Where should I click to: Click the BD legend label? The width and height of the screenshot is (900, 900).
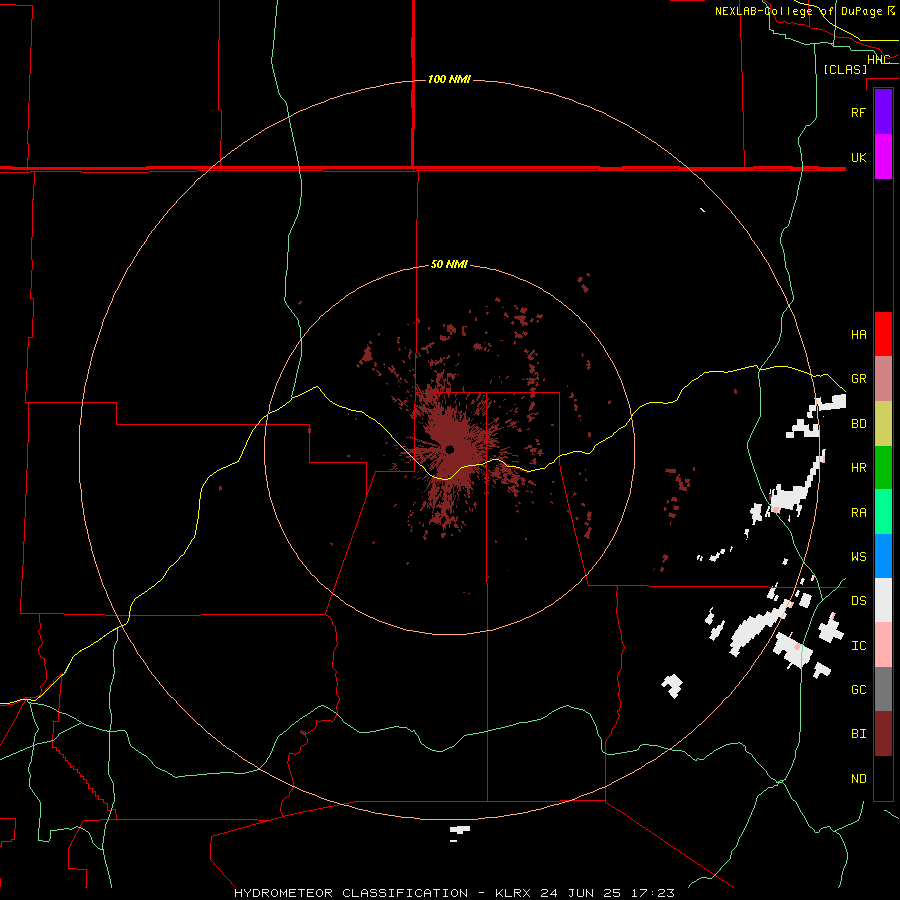pos(858,424)
